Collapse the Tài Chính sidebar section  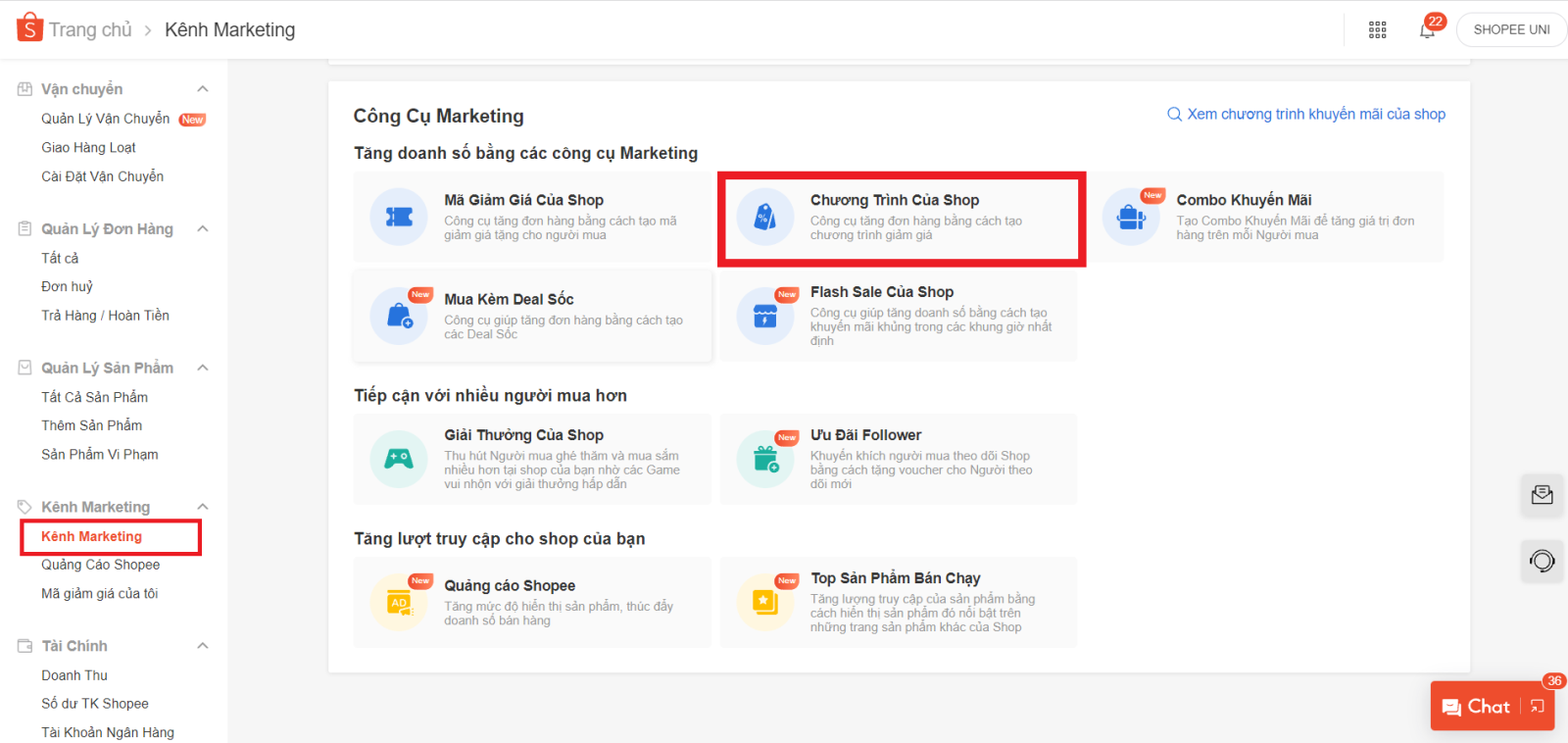pos(203,646)
